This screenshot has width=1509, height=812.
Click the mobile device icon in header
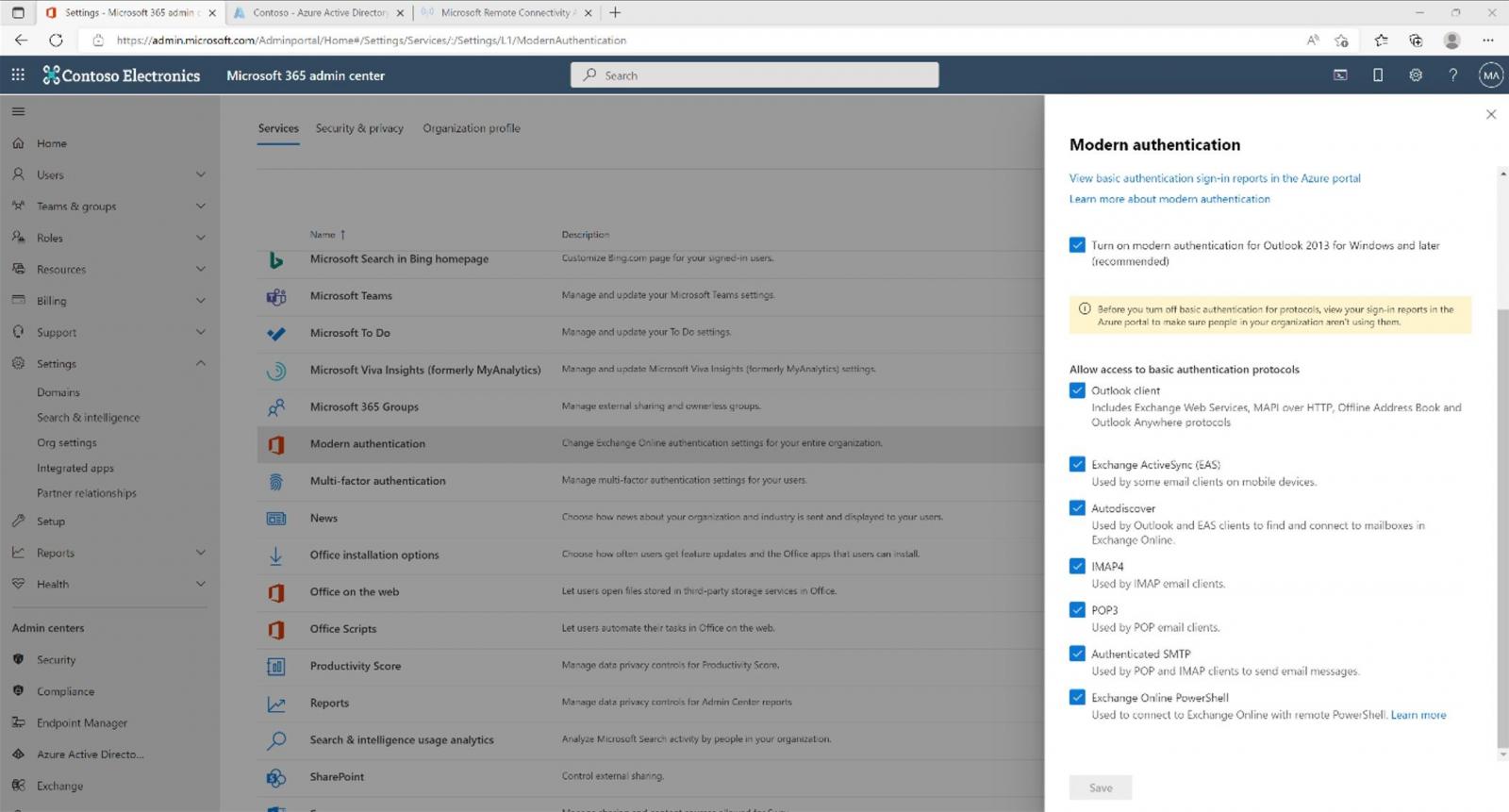coord(1378,75)
